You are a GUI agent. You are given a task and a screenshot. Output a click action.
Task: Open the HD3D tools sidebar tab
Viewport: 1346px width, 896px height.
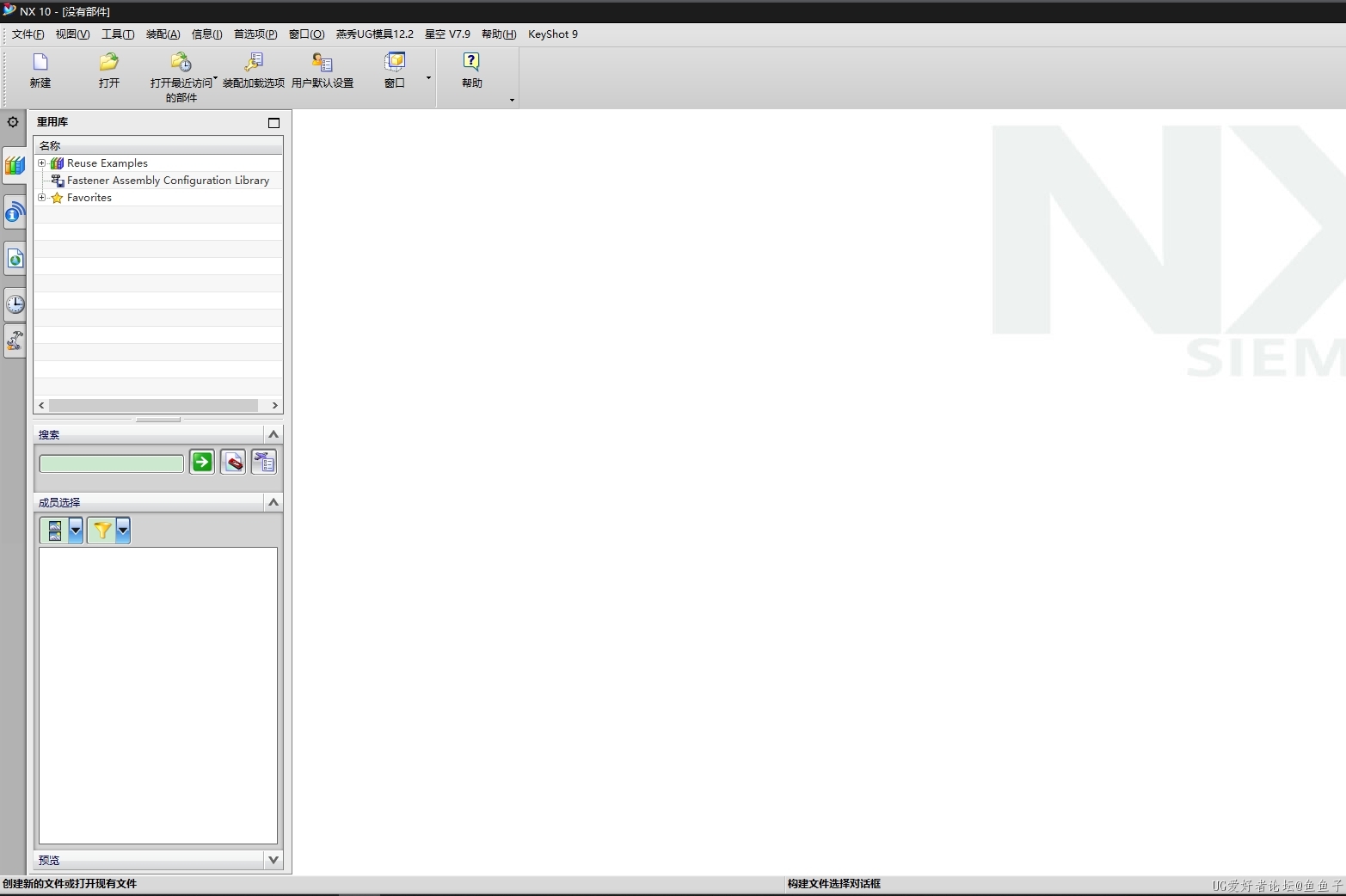pyautogui.click(x=15, y=212)
